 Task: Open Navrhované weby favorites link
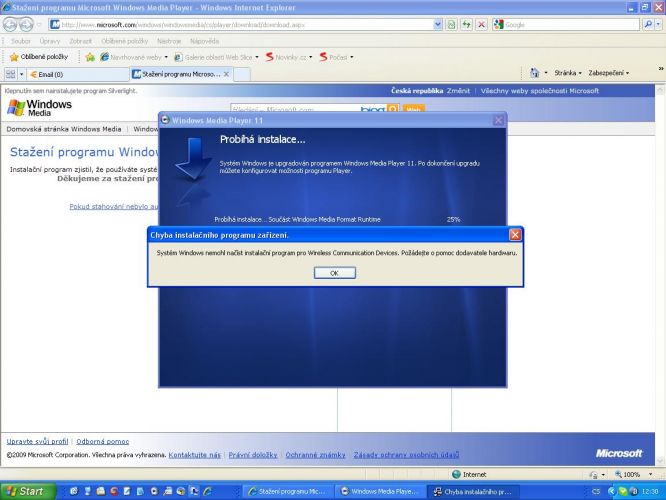coord(134,57)
